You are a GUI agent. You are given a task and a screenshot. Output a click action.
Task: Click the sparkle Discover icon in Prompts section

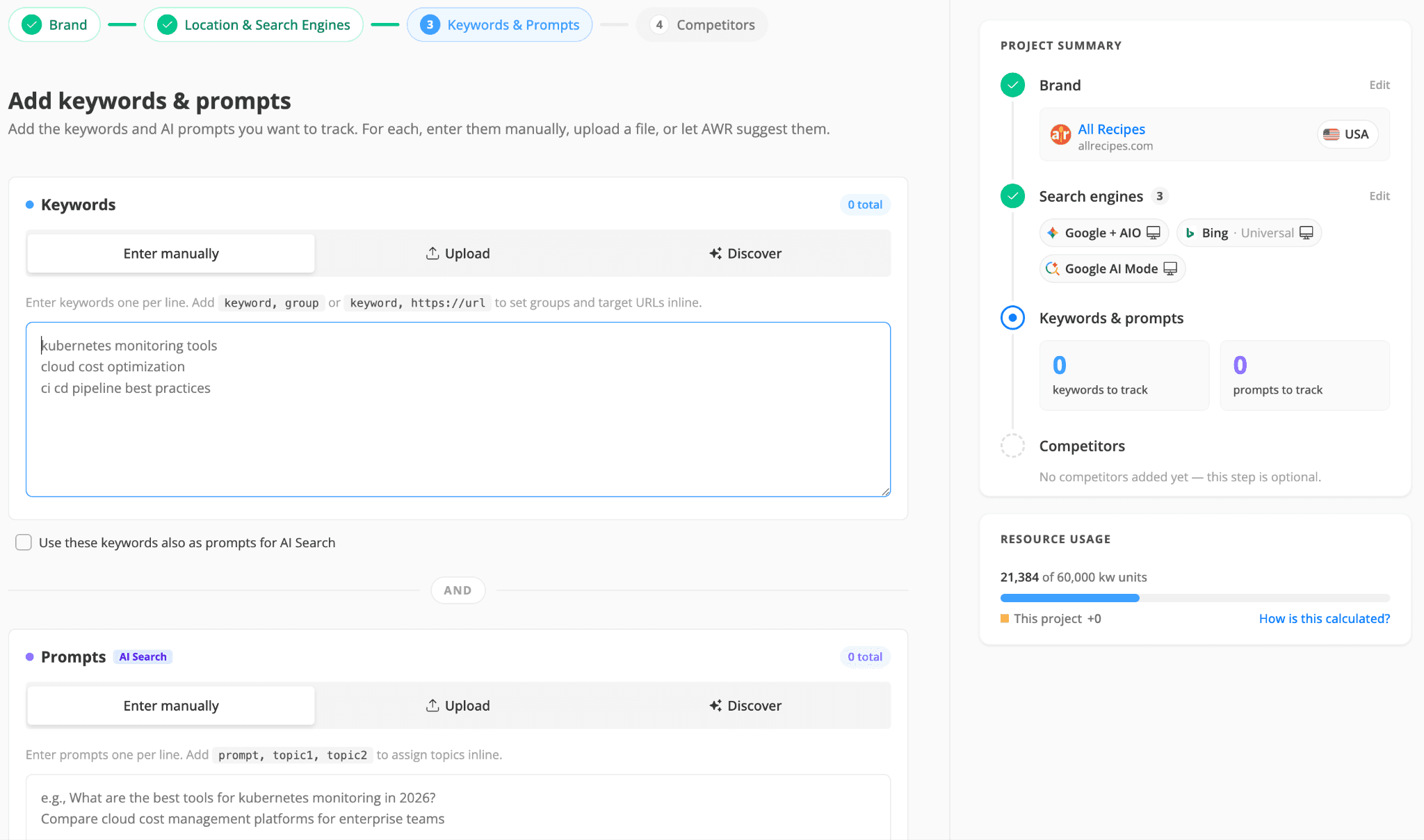715,705
